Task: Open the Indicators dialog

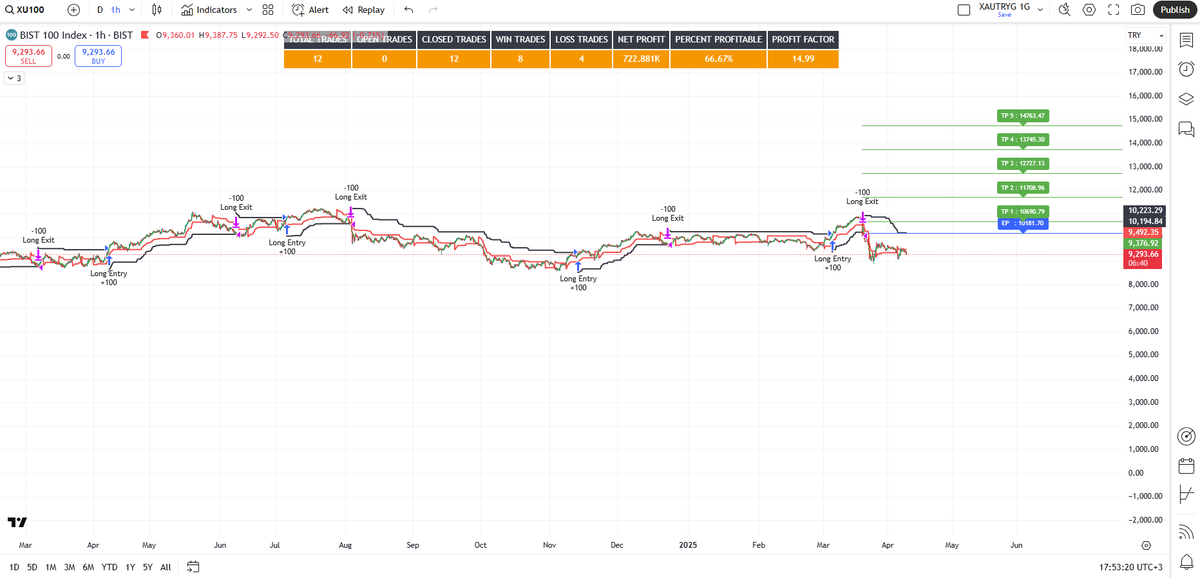Action: click(x=210, y=9)
